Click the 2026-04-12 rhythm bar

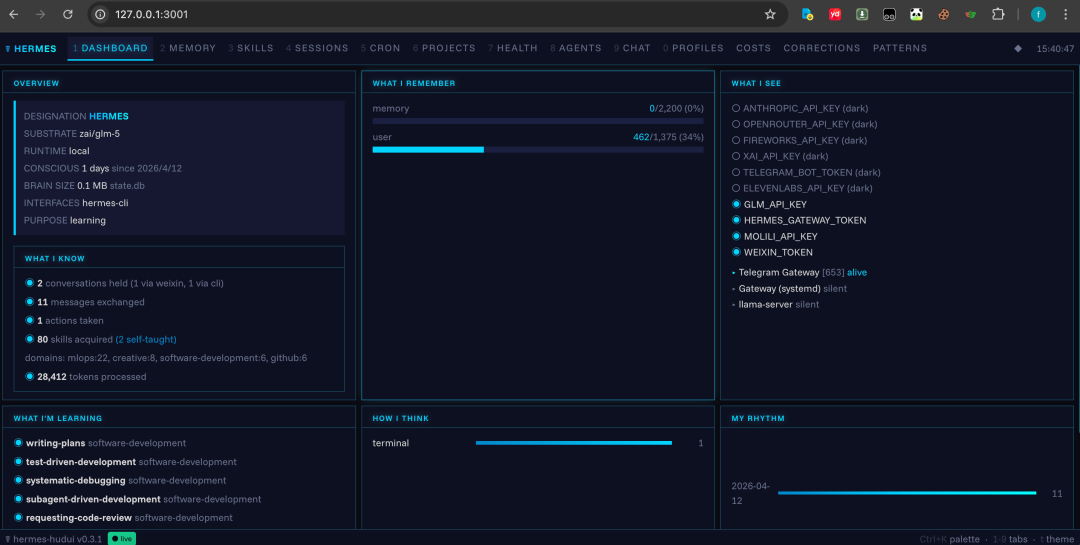[907, 493]
